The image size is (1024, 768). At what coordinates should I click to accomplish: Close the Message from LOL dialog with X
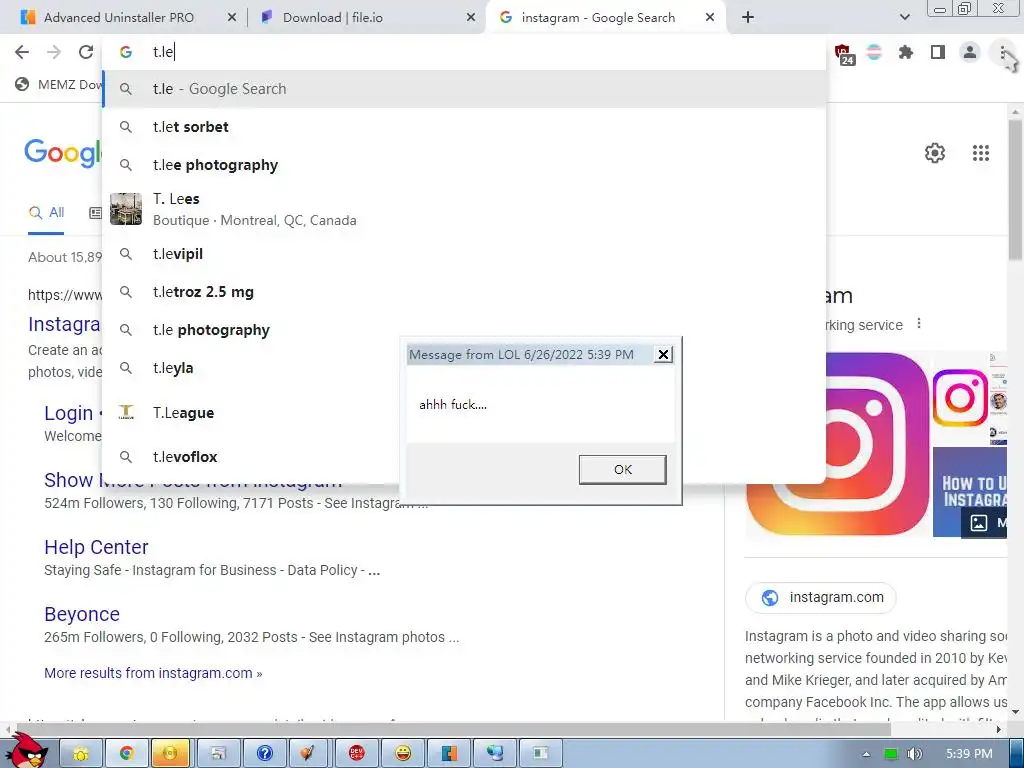[663, 355]
